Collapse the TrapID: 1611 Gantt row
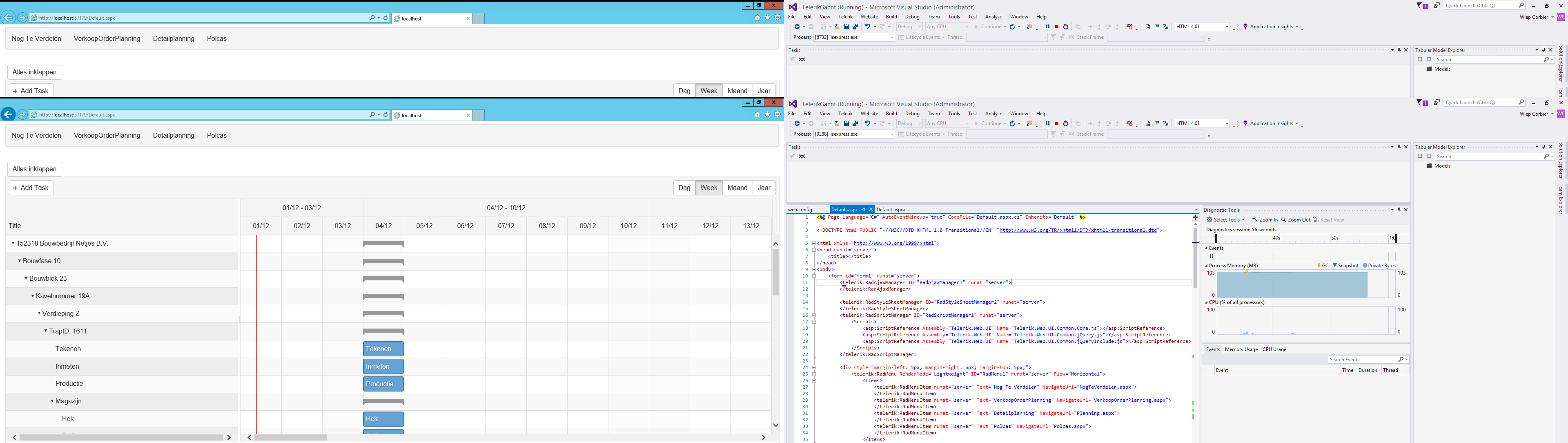 46,331
